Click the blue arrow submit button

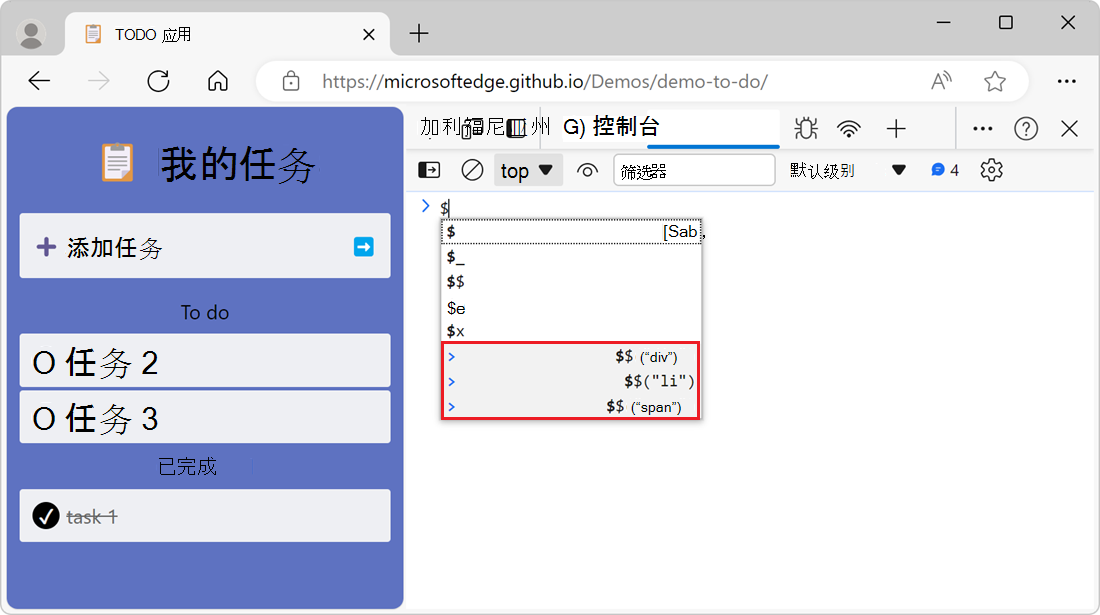click(364, 246)
